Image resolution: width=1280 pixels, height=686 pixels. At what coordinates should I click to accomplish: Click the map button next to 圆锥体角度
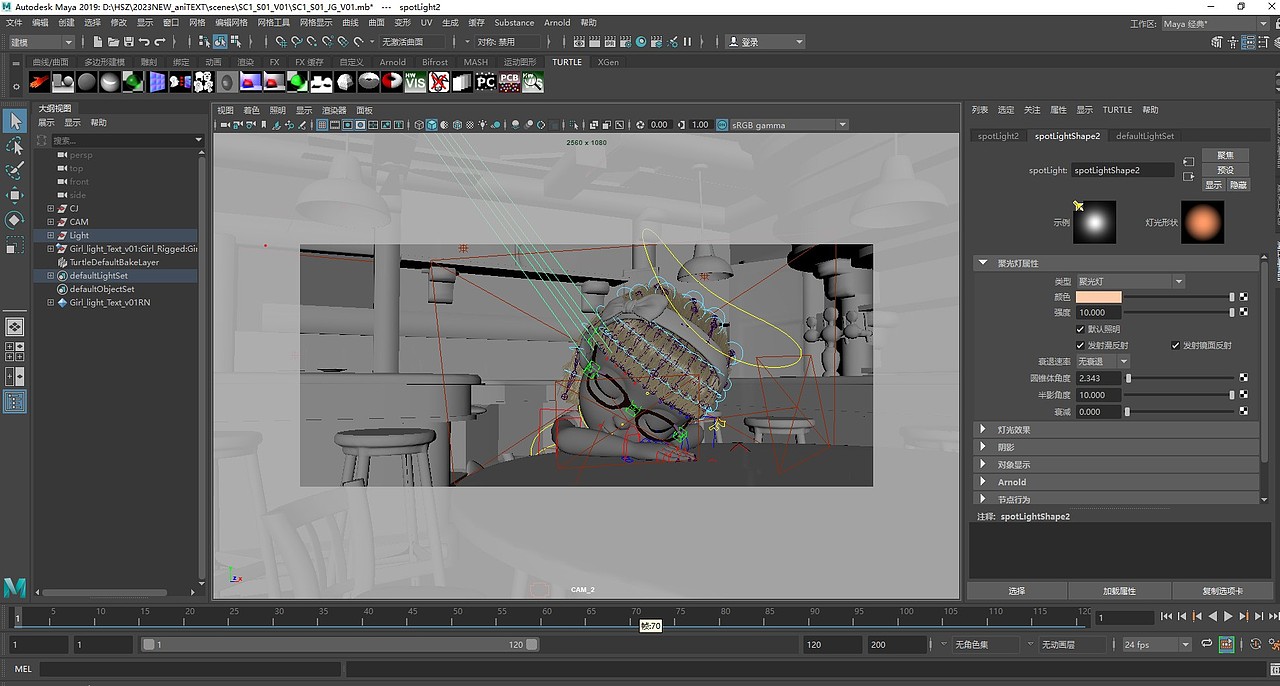click(1244, 378)
